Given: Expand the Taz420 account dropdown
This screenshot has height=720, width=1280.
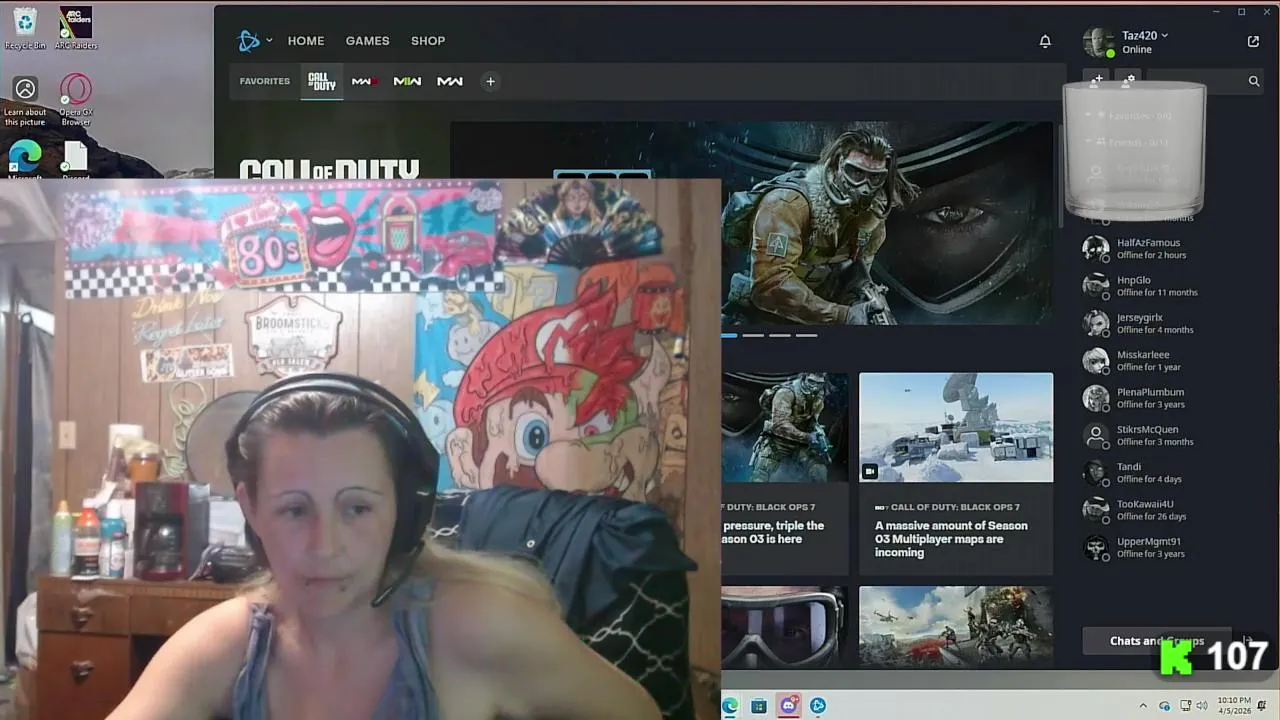Looking at the screenshot, I should pyautogui.click(x=1165, y=36).
